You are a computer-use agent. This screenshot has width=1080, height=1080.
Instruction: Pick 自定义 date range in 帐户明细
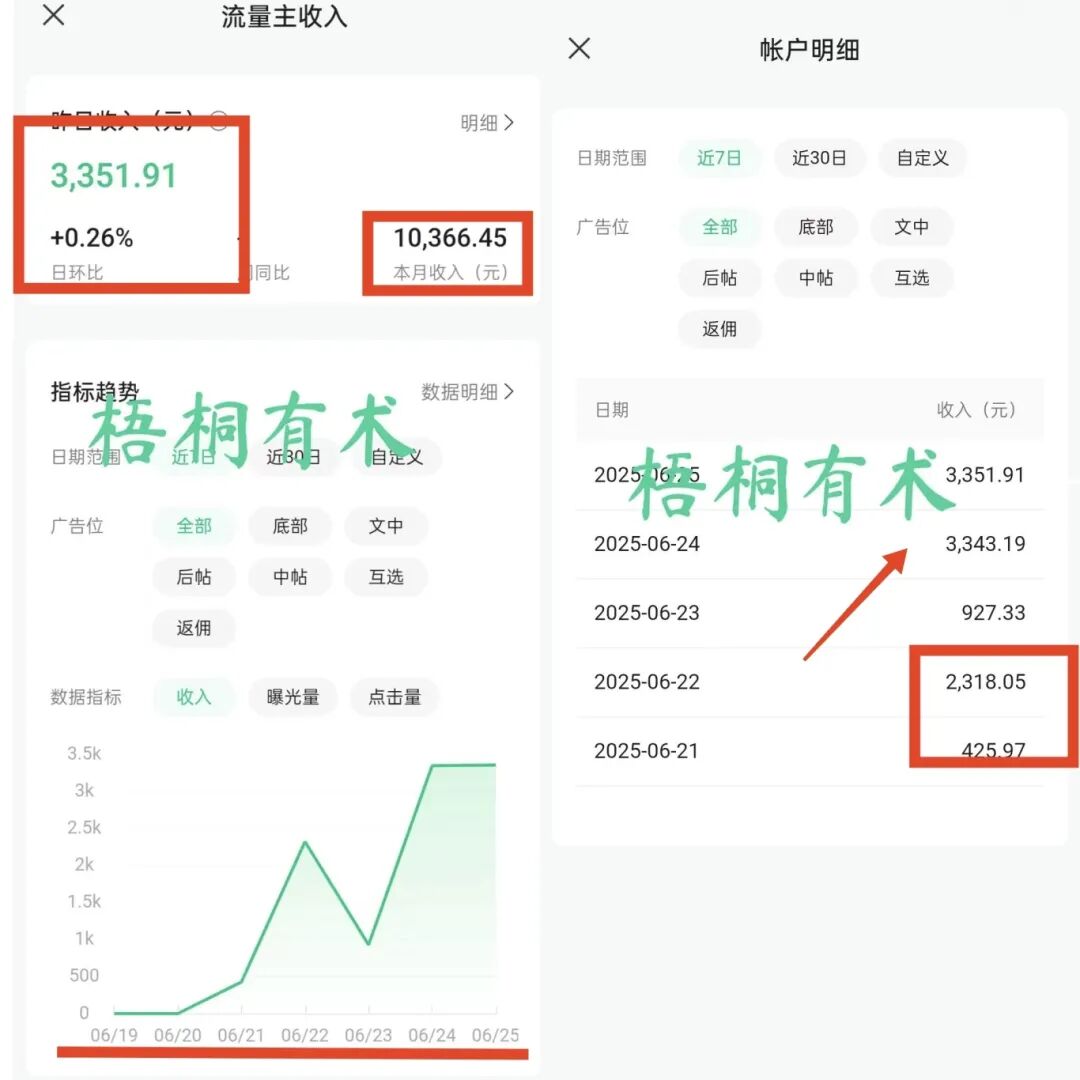[x=922, y=158]
